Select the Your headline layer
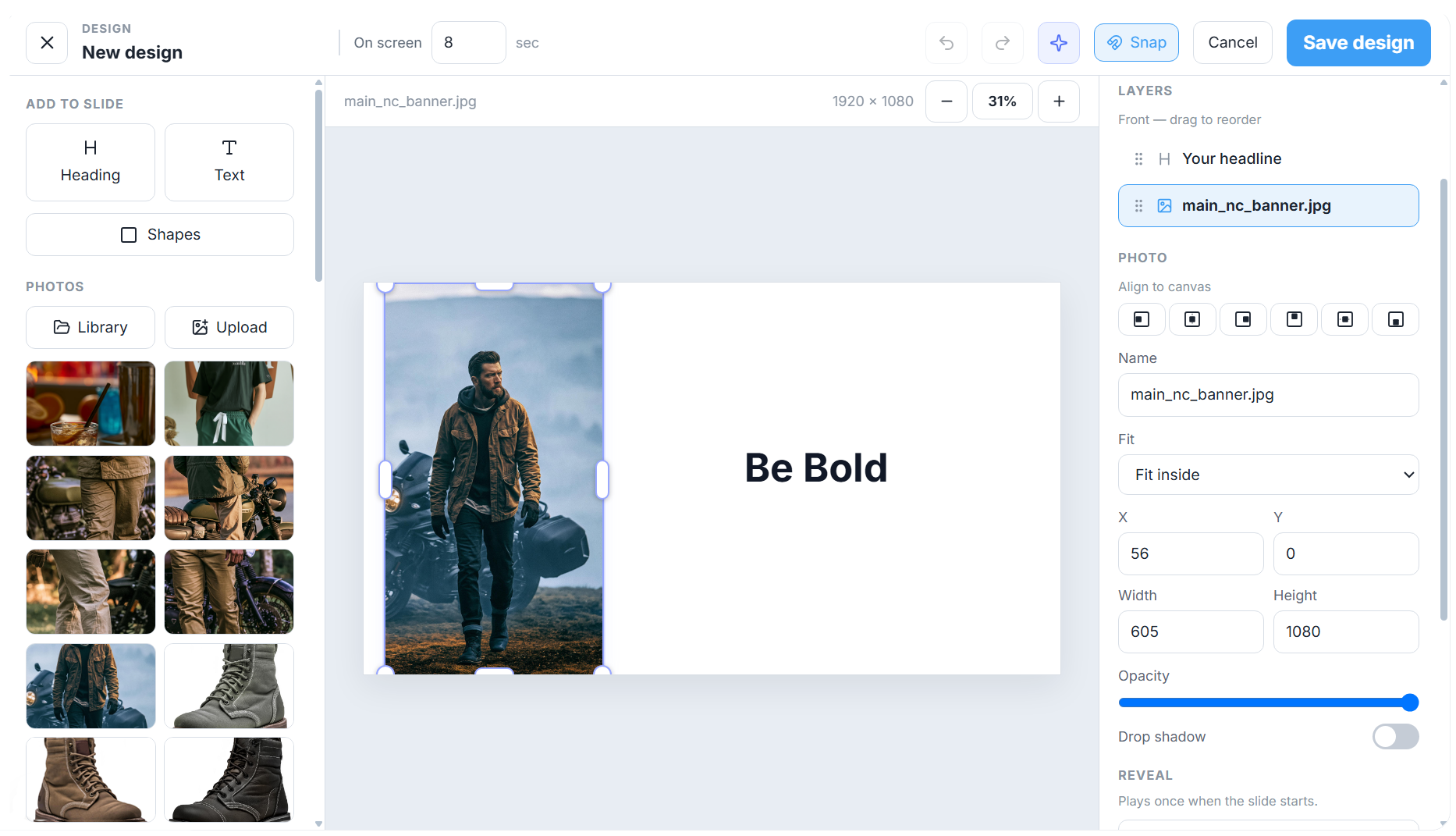Screen dimensions: 1456x836 tap(1268, 158)
